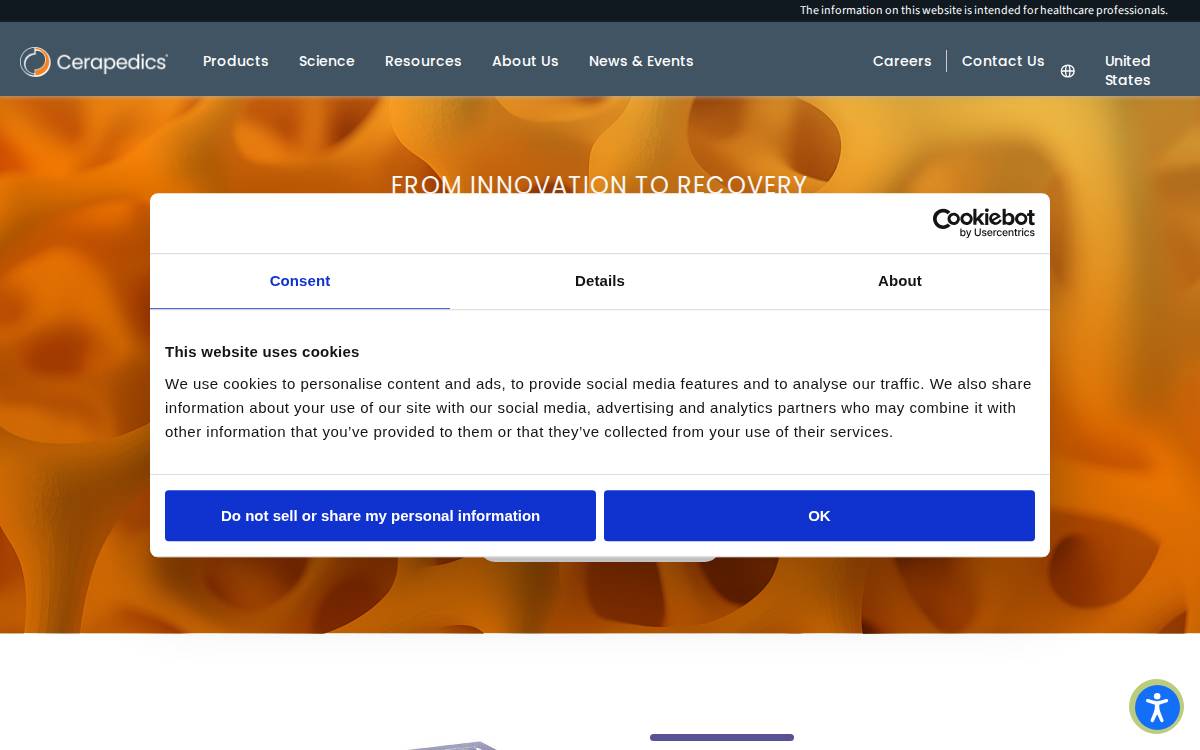The image size is (1200, 750).
Task: Accept cookies with the OK button
Action: tap(819, 516)
